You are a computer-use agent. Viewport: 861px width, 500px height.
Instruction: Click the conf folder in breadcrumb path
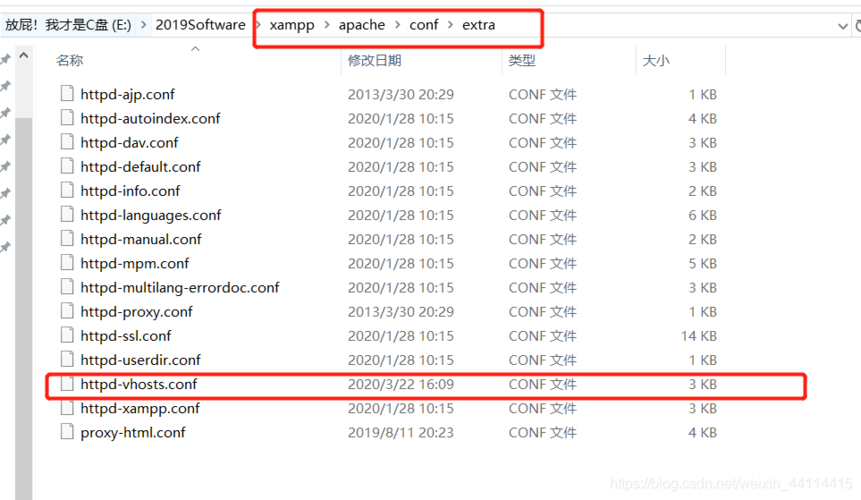[x=423, y=25]
